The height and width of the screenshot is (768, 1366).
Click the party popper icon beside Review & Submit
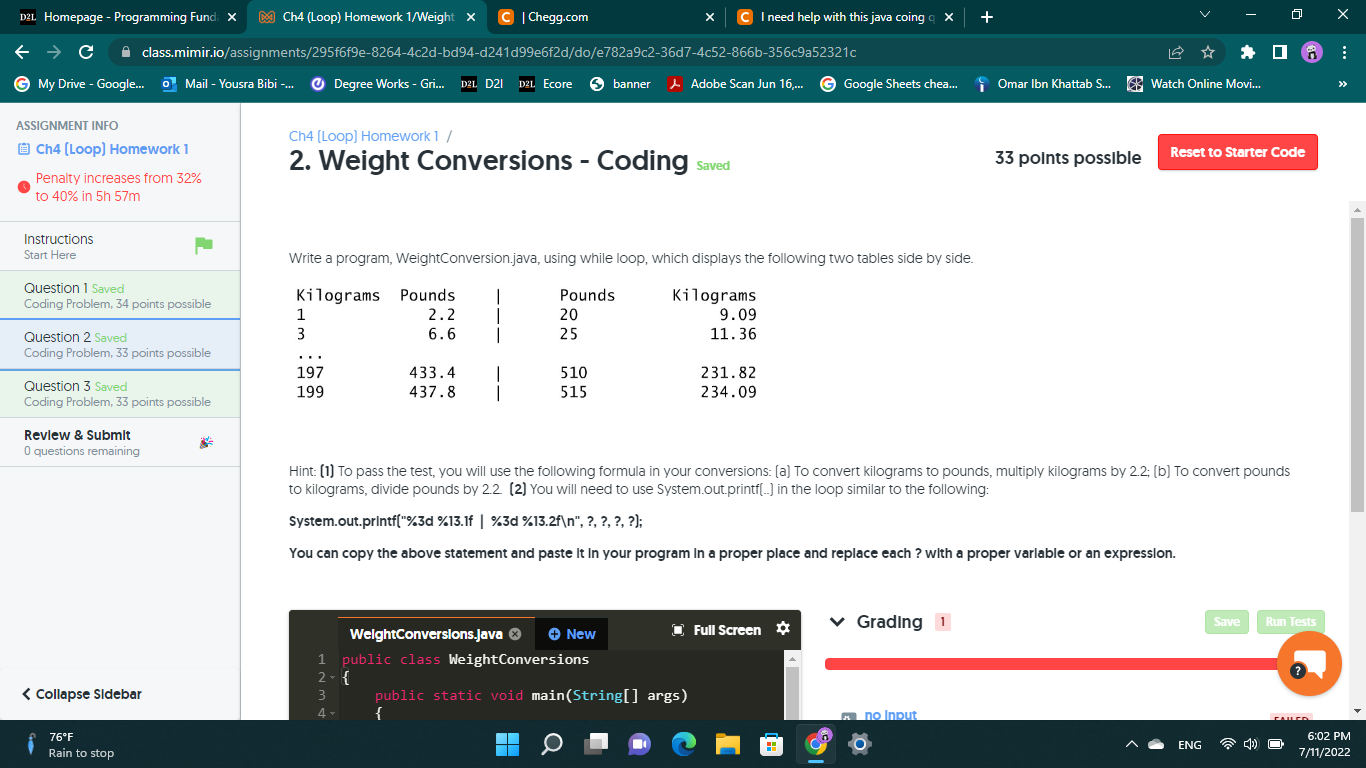(x=206, y=442)
